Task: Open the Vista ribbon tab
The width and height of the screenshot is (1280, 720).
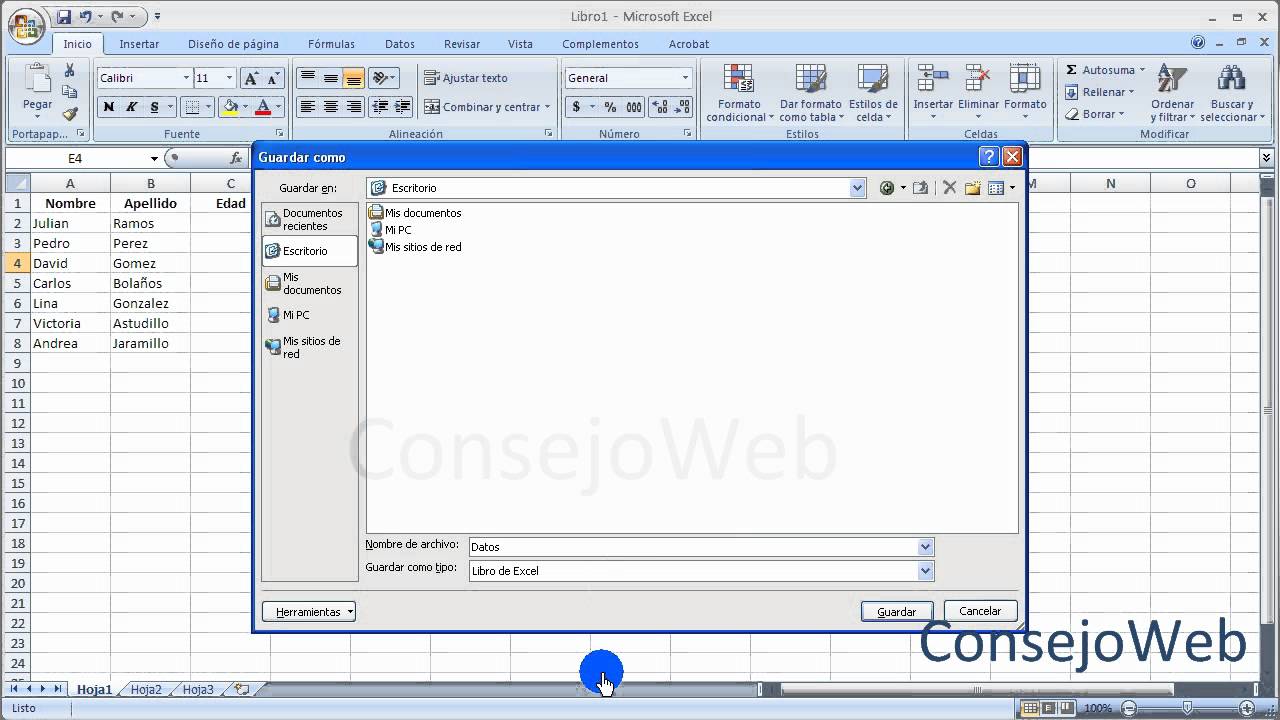Action: coord(520,44)
